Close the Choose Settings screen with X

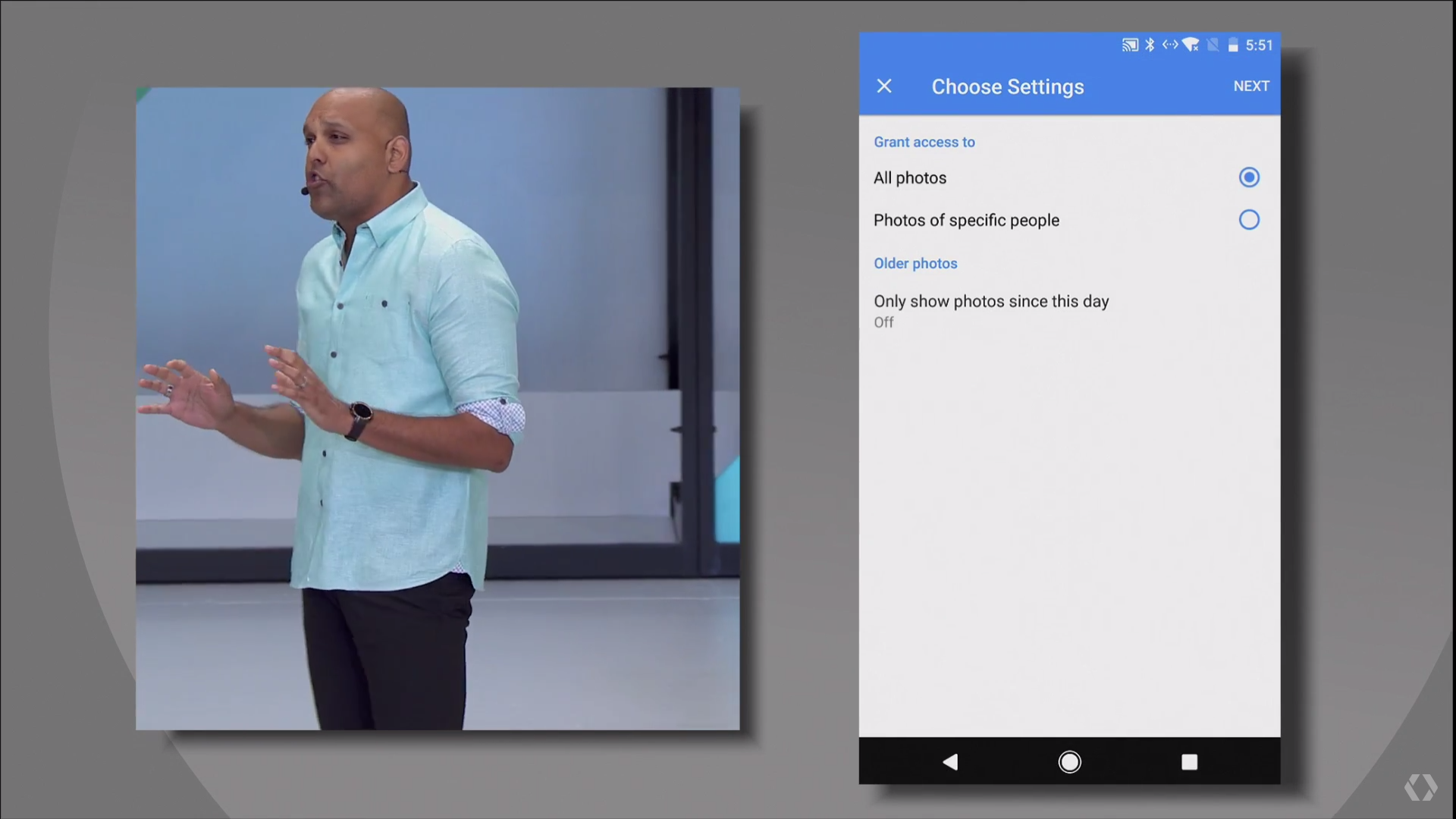point(884,86)
